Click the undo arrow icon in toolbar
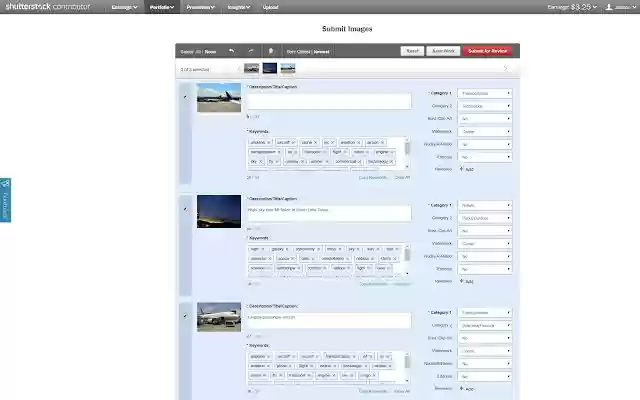The image size is (640, 400). (232, 51)
